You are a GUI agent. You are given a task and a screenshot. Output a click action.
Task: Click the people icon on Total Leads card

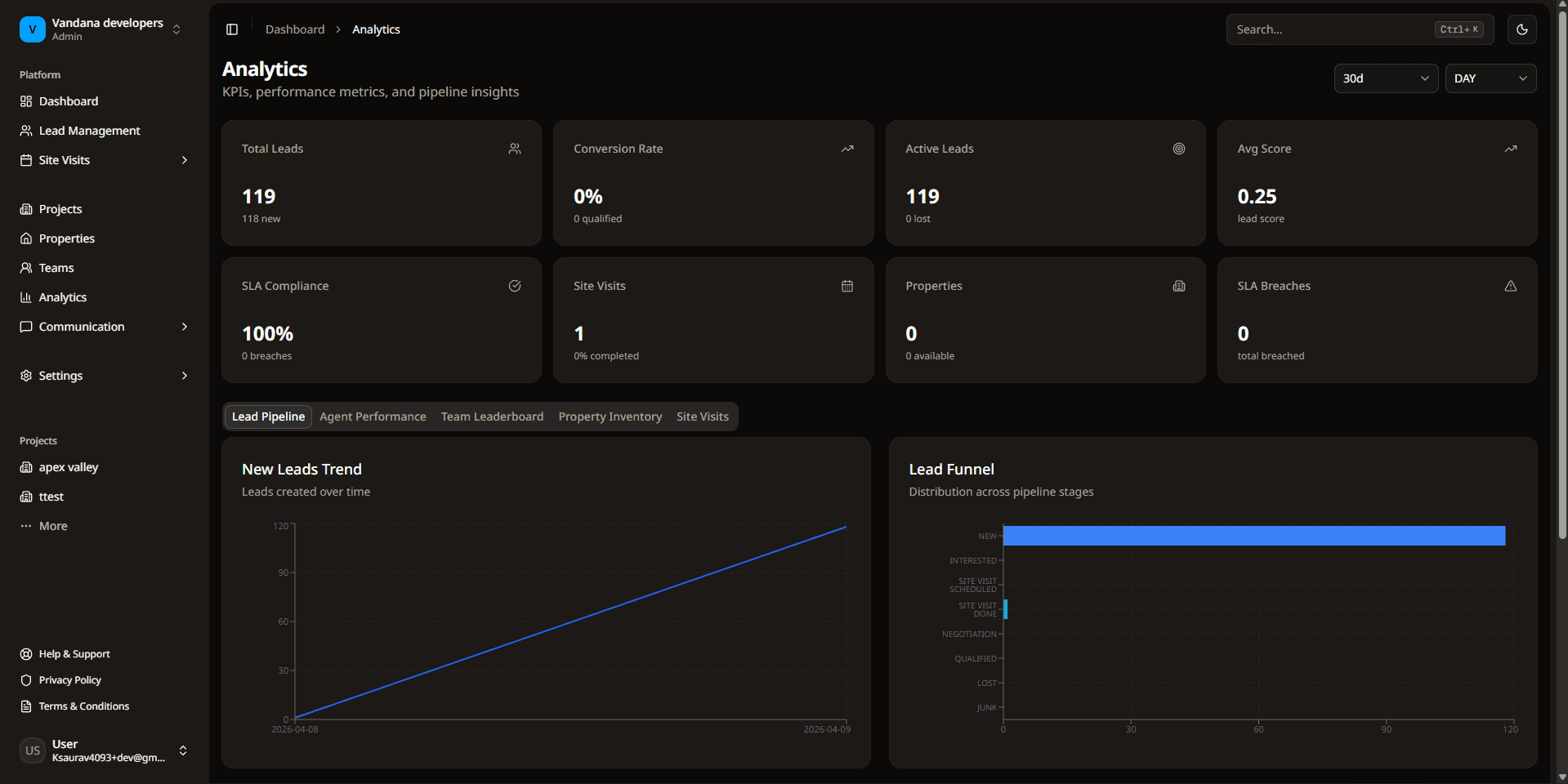click(x=514, y=149)
